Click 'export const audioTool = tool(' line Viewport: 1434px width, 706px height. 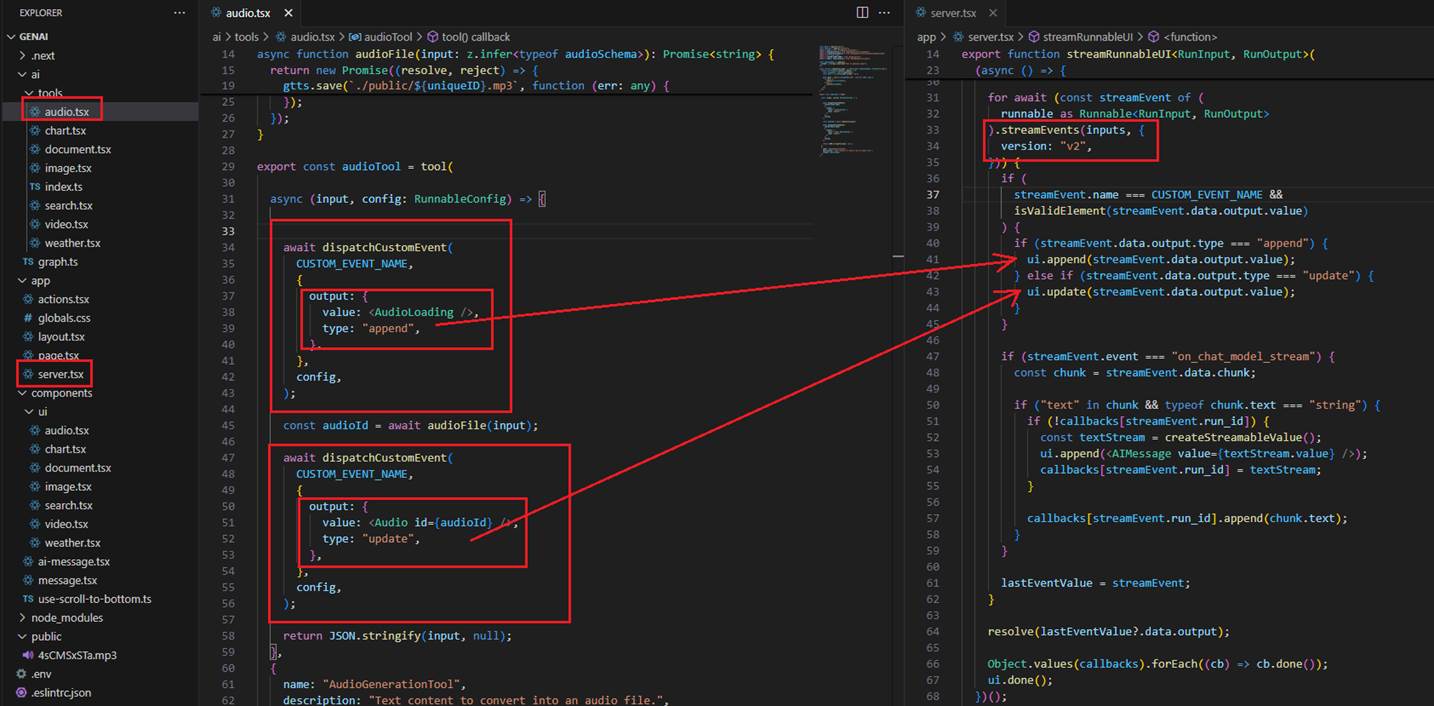pyautogui.click(x=355, y=166)
